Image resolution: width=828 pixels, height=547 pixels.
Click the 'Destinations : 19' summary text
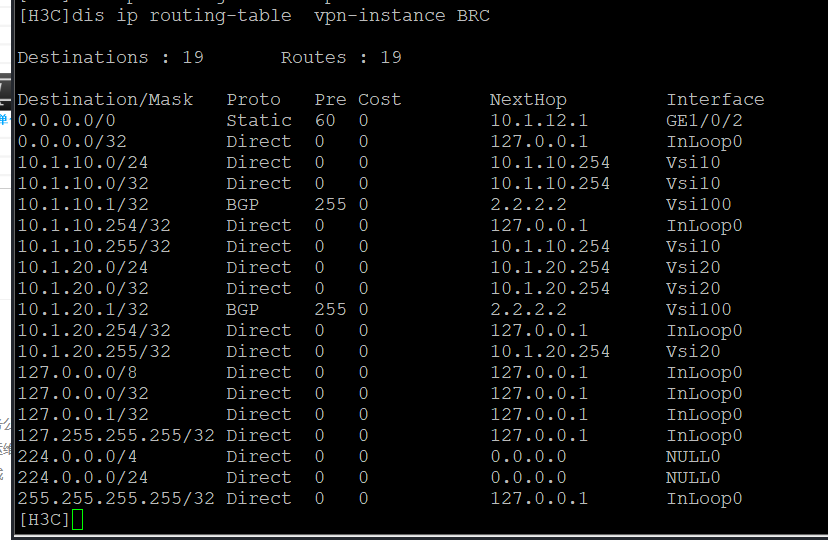click(110, 58)
